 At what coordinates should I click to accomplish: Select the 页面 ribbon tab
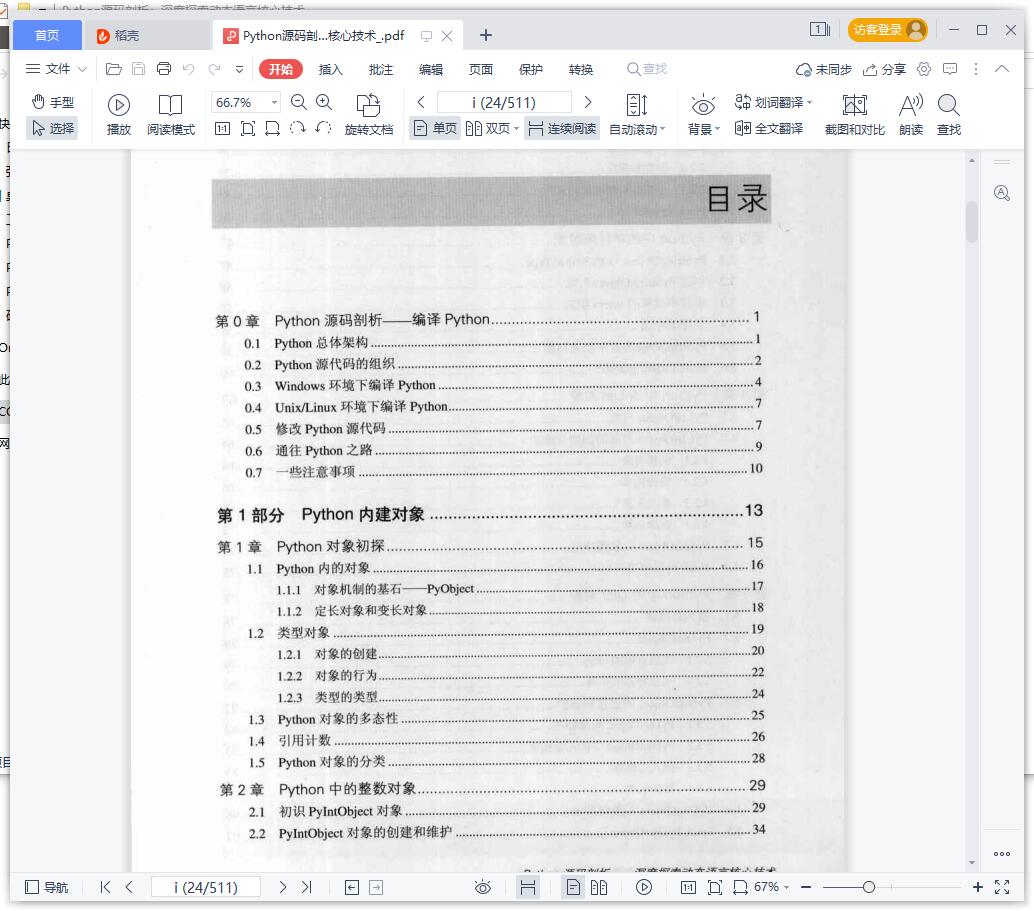coord(481,69)
